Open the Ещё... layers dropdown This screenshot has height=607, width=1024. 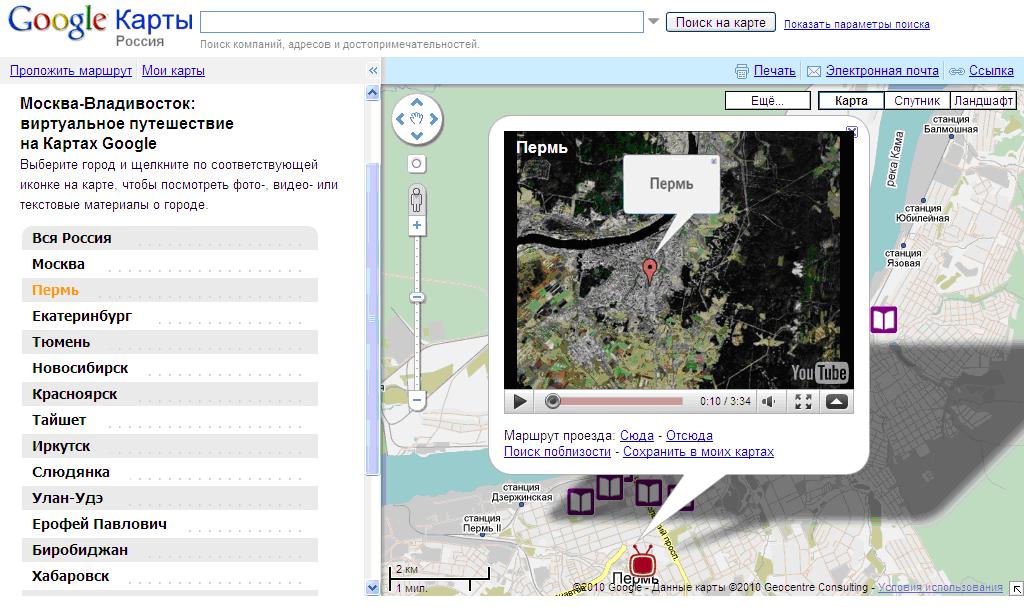(767, 101)
